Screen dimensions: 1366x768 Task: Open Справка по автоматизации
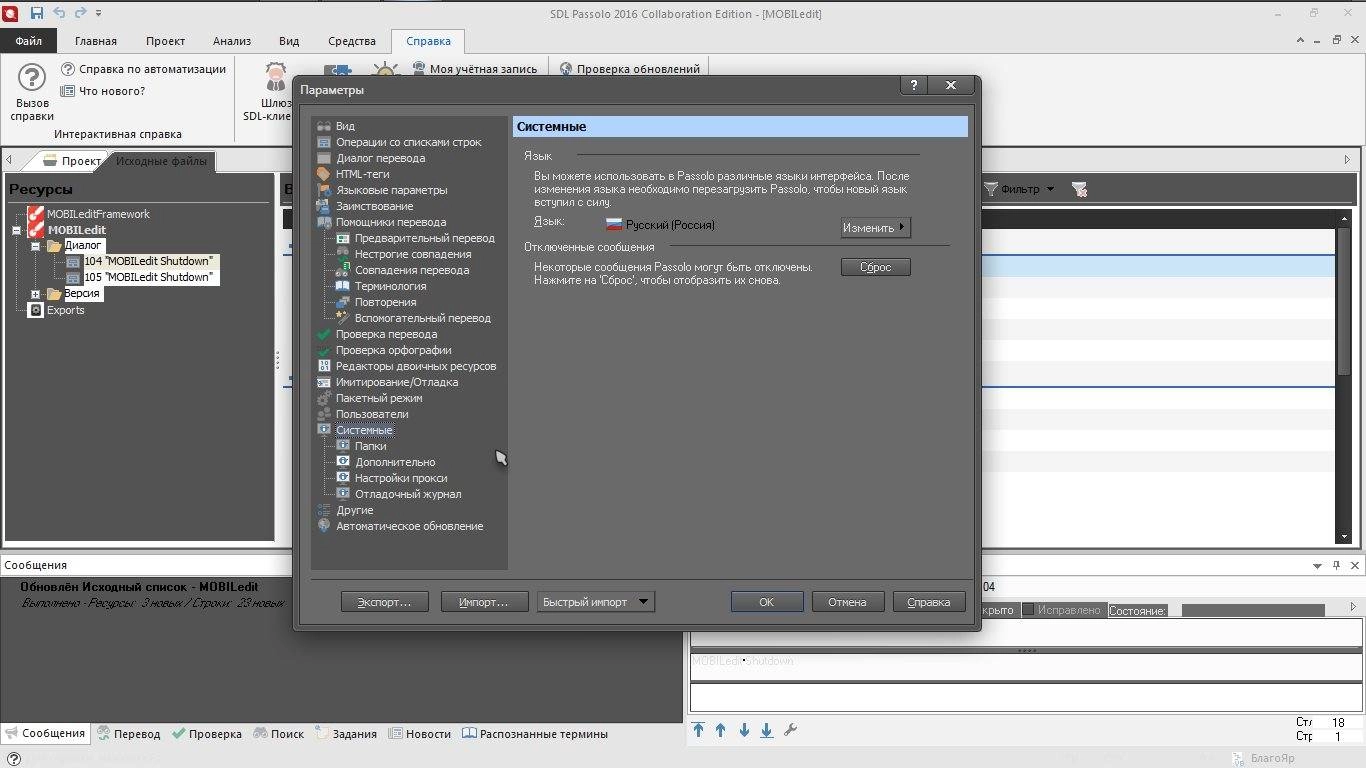click(x=144, y=69)
